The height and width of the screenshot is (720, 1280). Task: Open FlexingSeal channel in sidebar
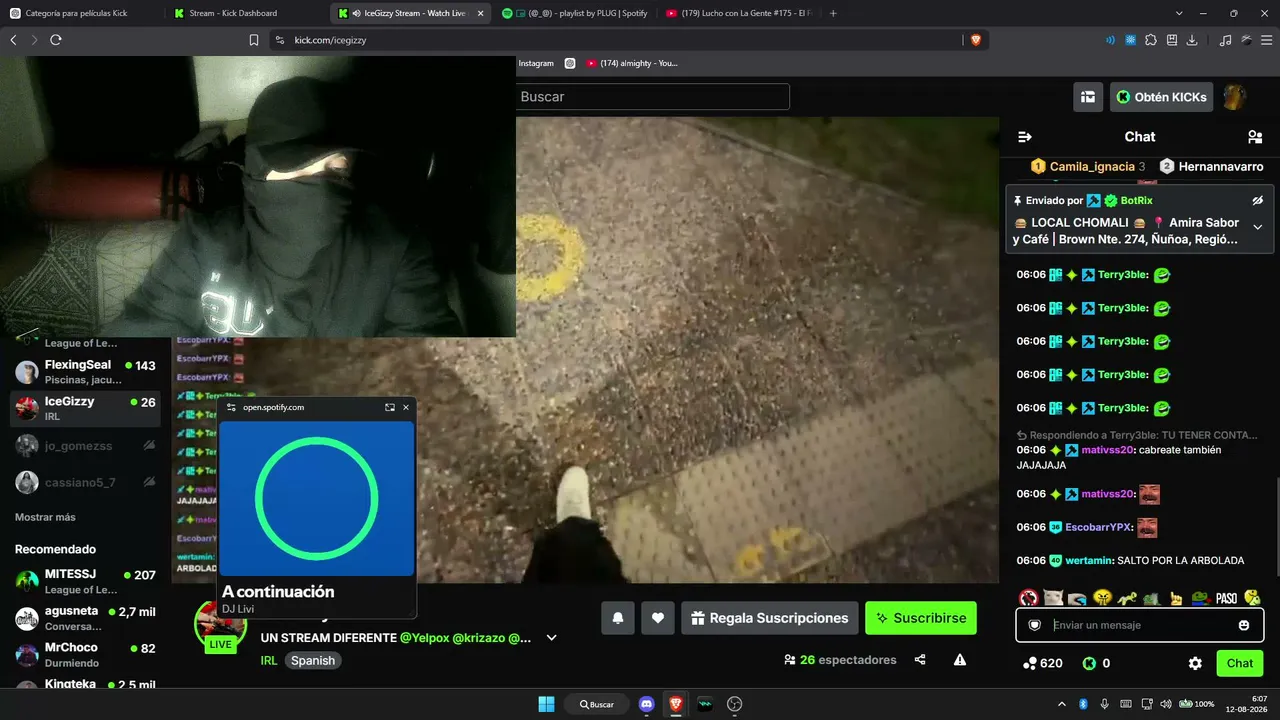tap(85, 372)
